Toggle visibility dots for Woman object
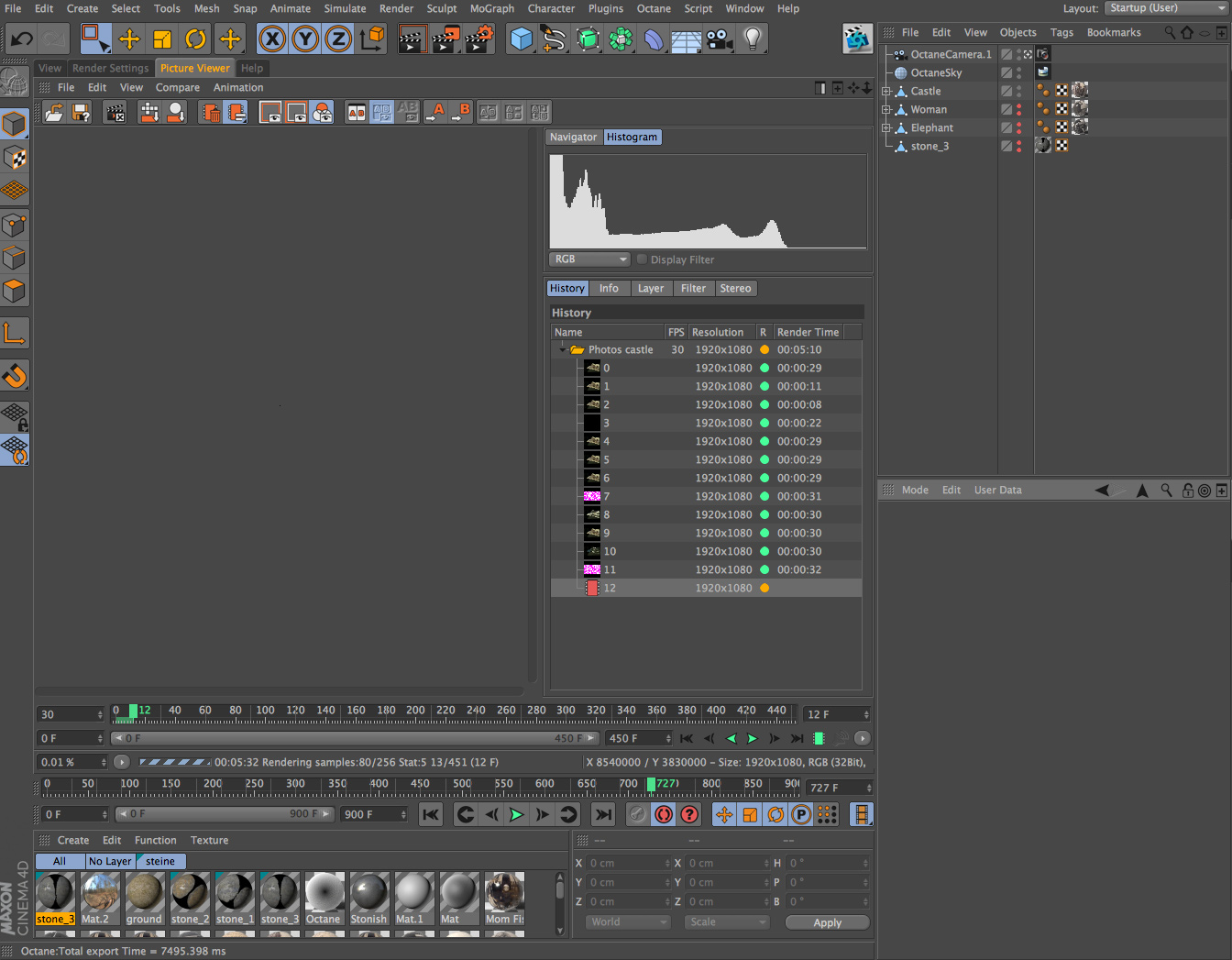The width and height of the screenshot is (1232, 960). tap(1018, 109)
